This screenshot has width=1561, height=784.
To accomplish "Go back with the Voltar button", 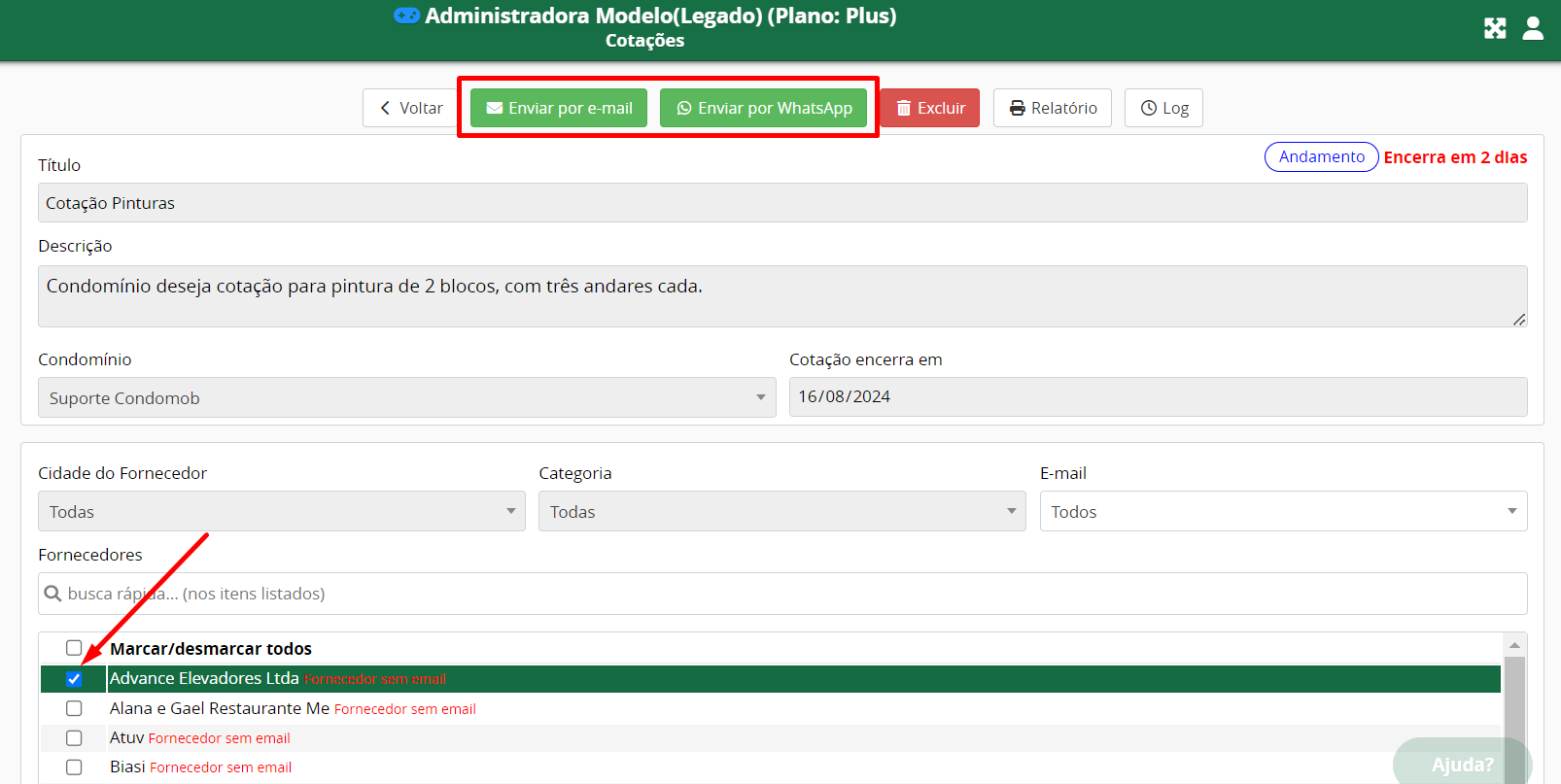I will pyautogui.click(x=410, y=108).
